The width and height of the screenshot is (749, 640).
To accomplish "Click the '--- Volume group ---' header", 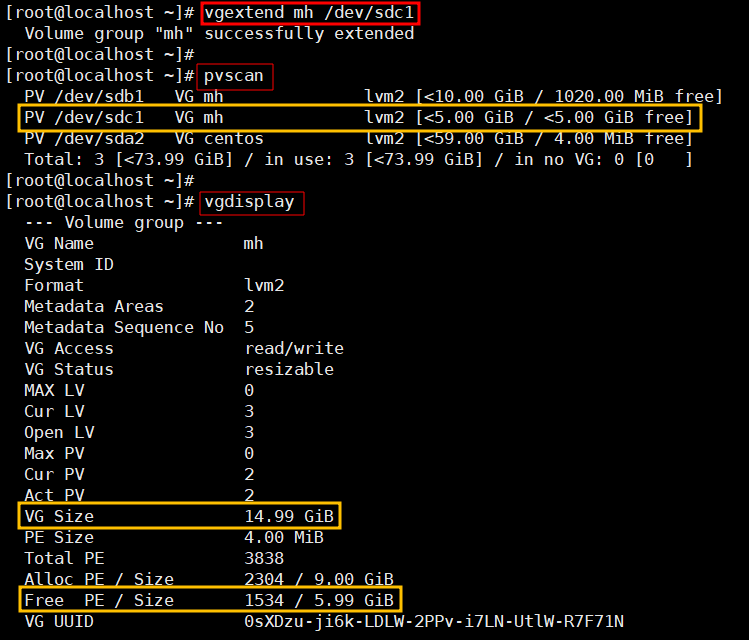I will pyautogui.click(x=124, y=223).
